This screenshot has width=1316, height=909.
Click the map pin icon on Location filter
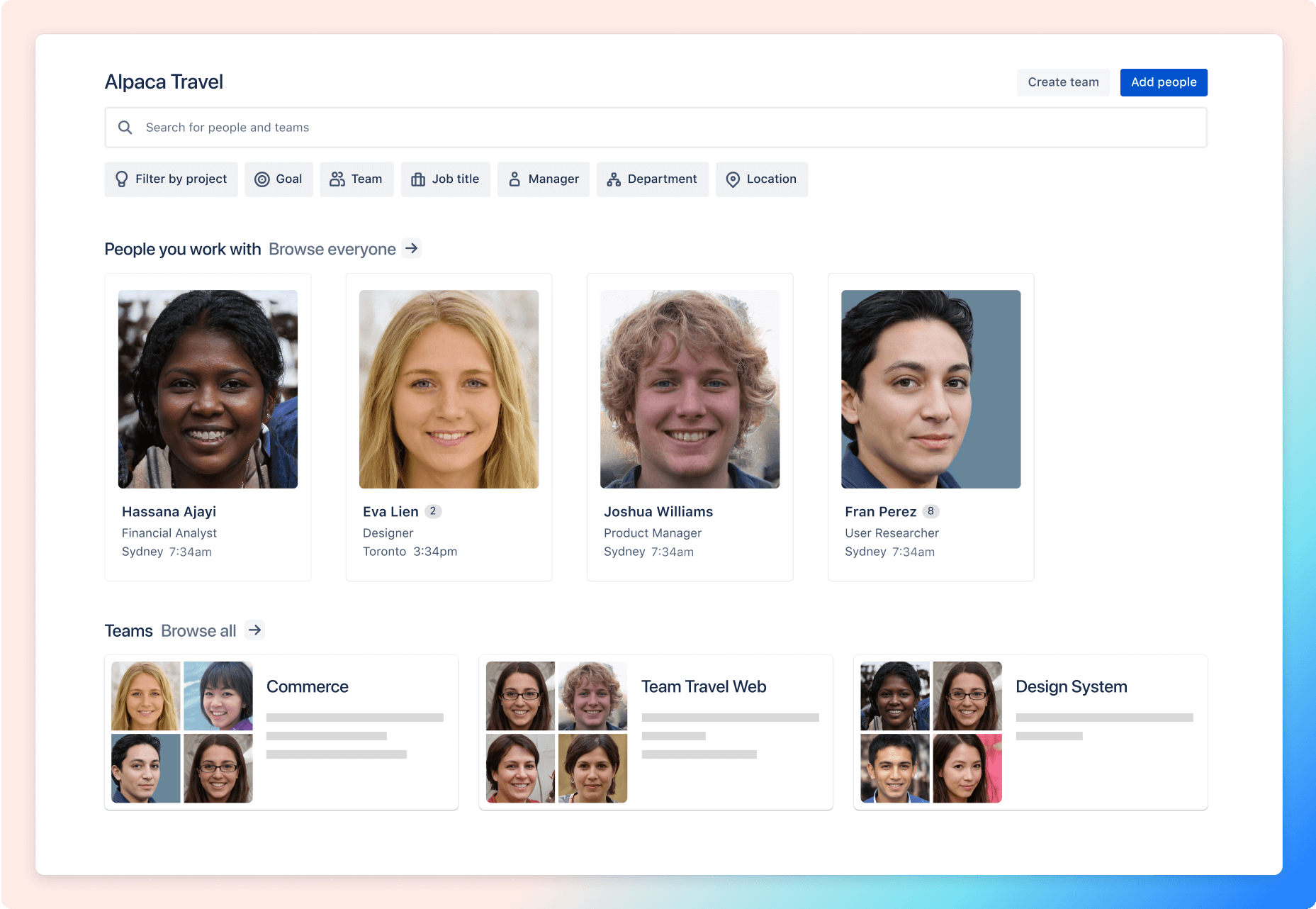(x=734, y=179)
